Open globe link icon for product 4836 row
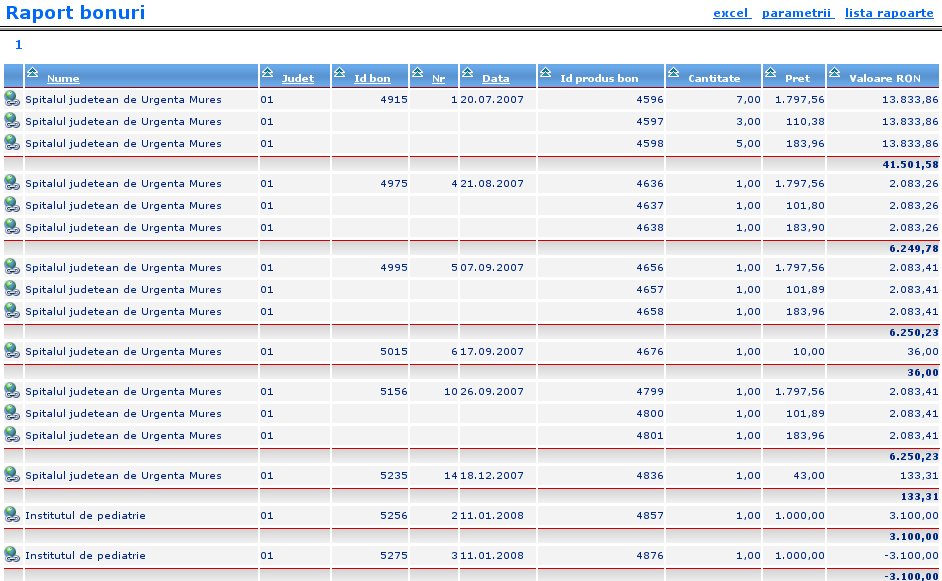This screenshot has height=581, width=942. [12, 475]
